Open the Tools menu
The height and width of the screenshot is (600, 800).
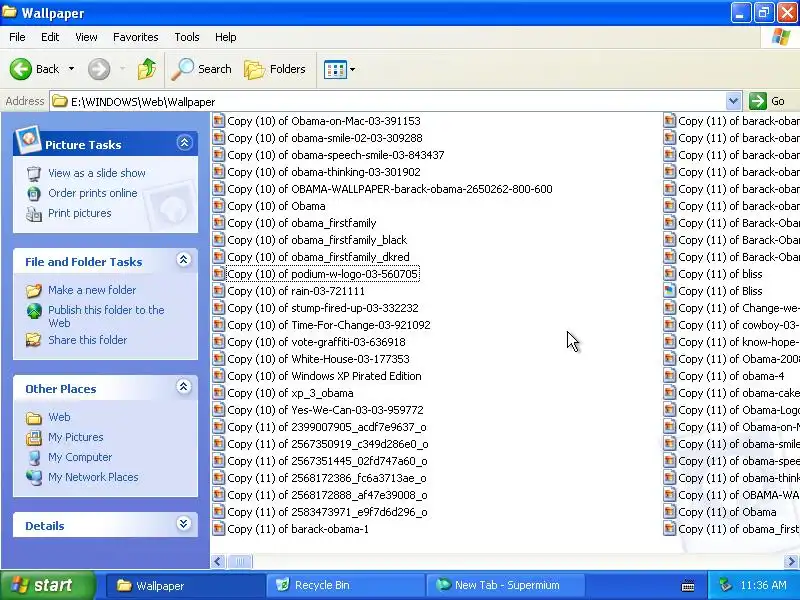click(187, 37)
